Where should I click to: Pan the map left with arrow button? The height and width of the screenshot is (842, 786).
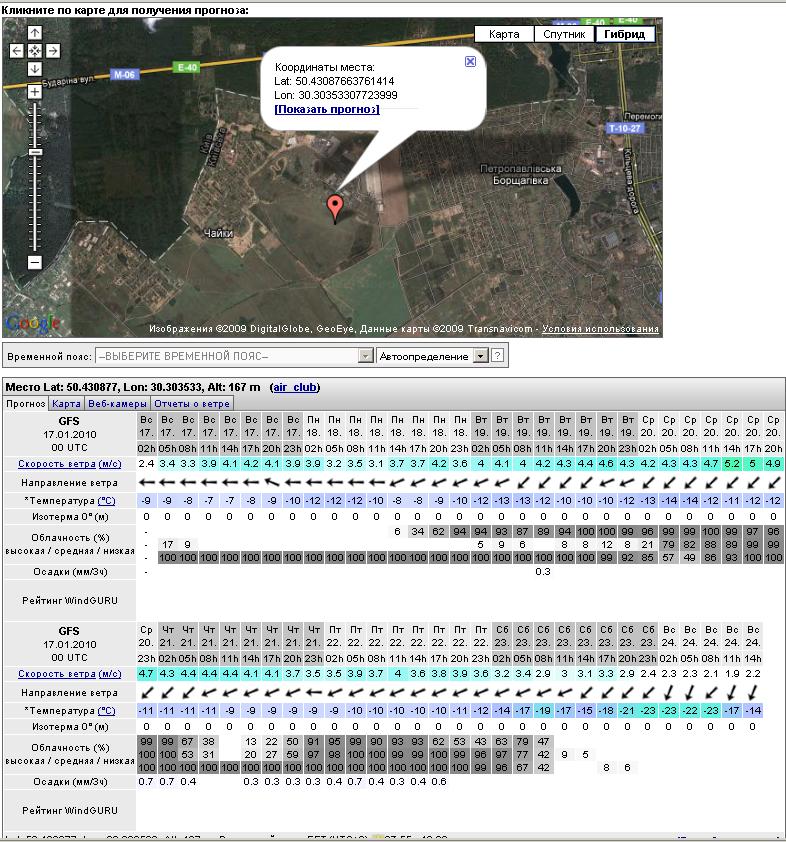point(17,51)
